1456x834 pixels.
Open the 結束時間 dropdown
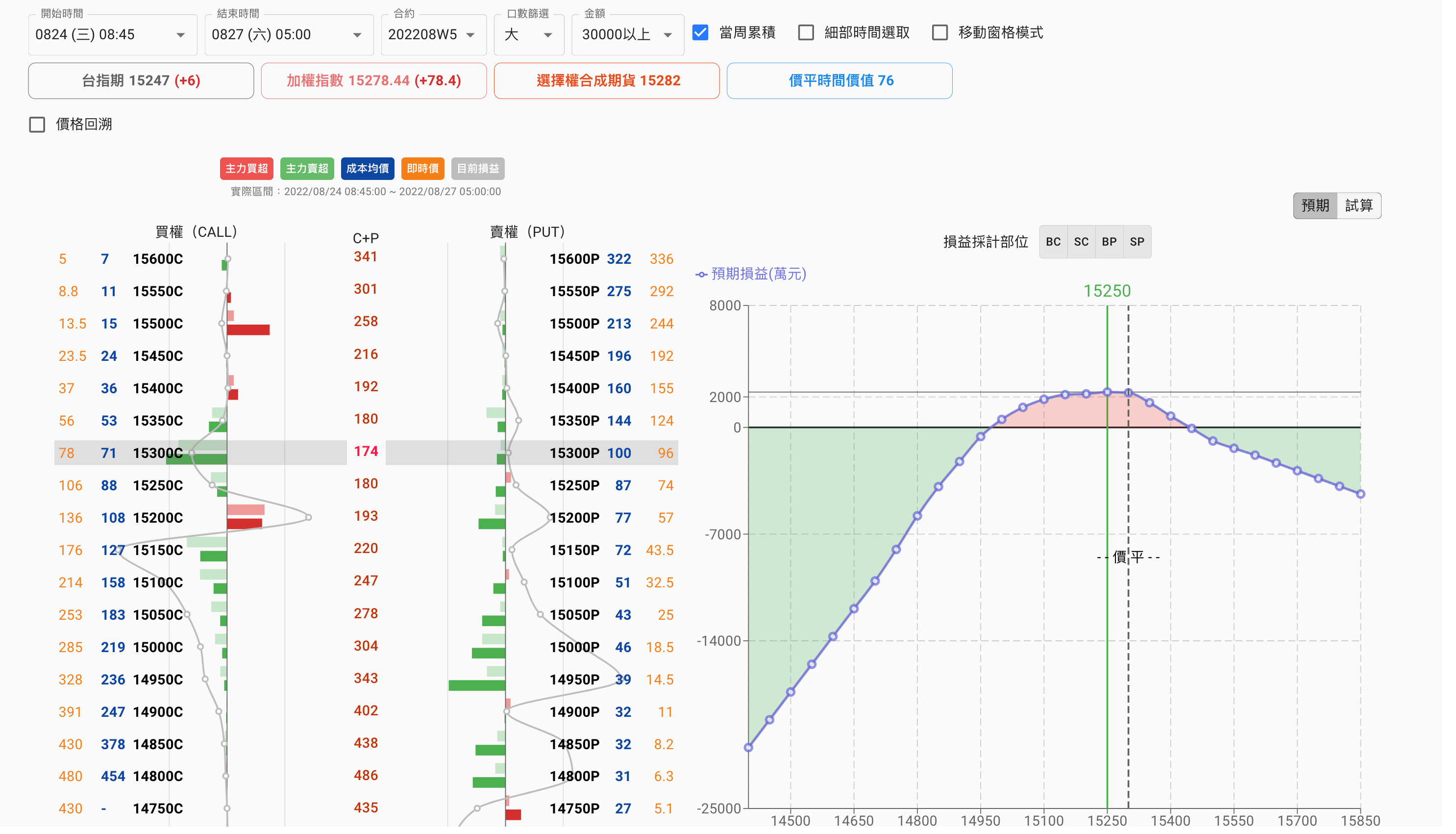coord(288,35)
